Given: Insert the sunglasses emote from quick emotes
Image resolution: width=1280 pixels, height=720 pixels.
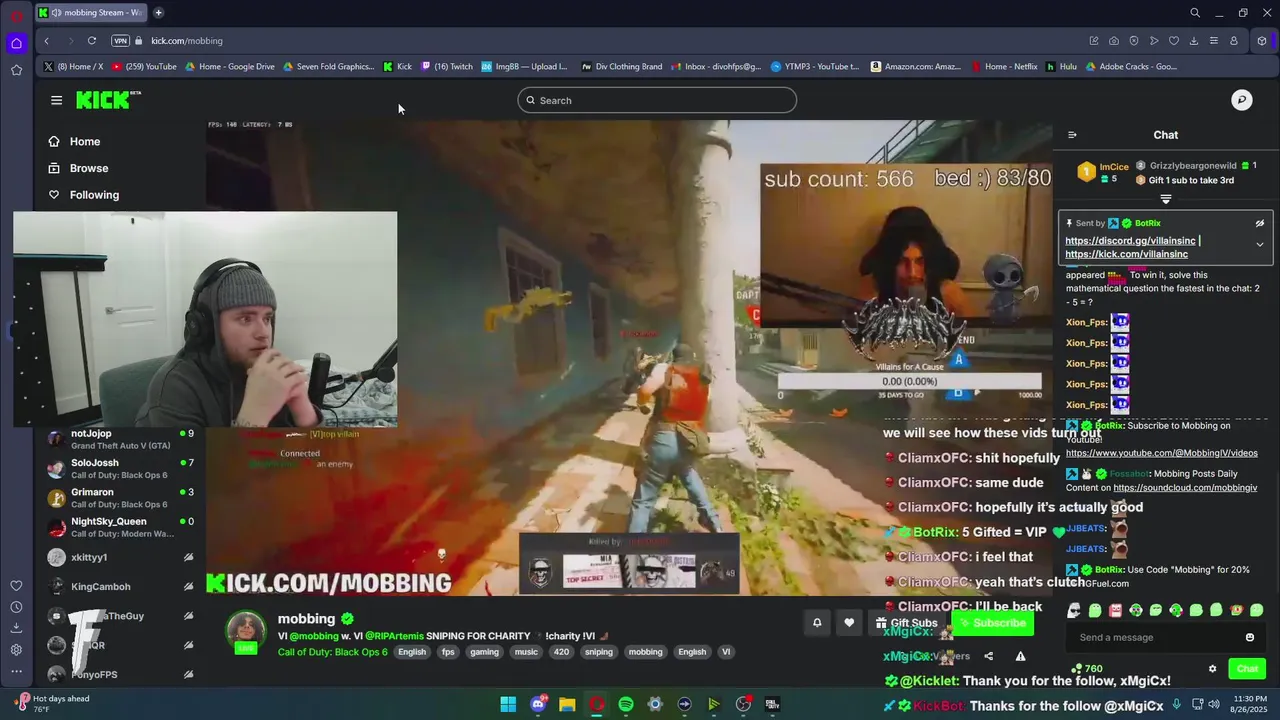Looking at the screenshot, I should click(1074, 610).
